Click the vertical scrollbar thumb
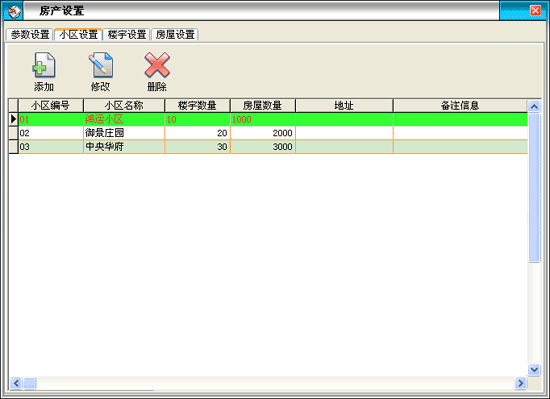 point(534,187)
